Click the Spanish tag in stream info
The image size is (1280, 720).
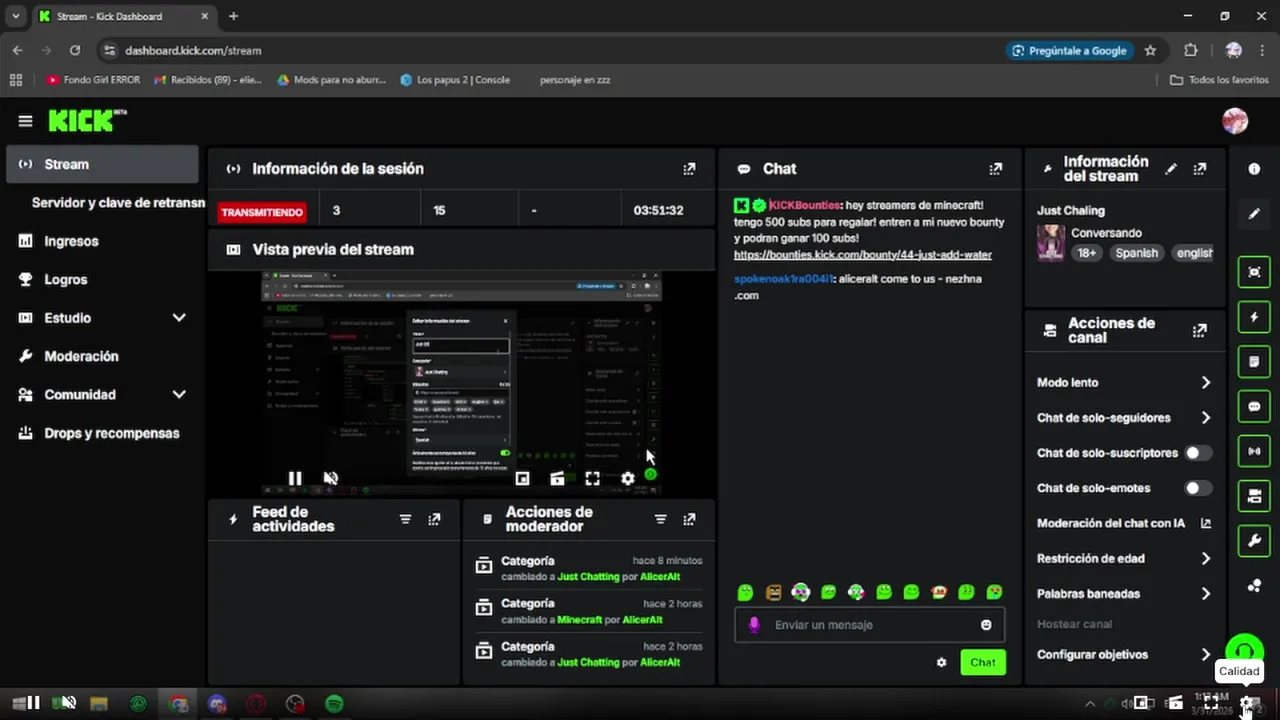tap(1136, 253)
